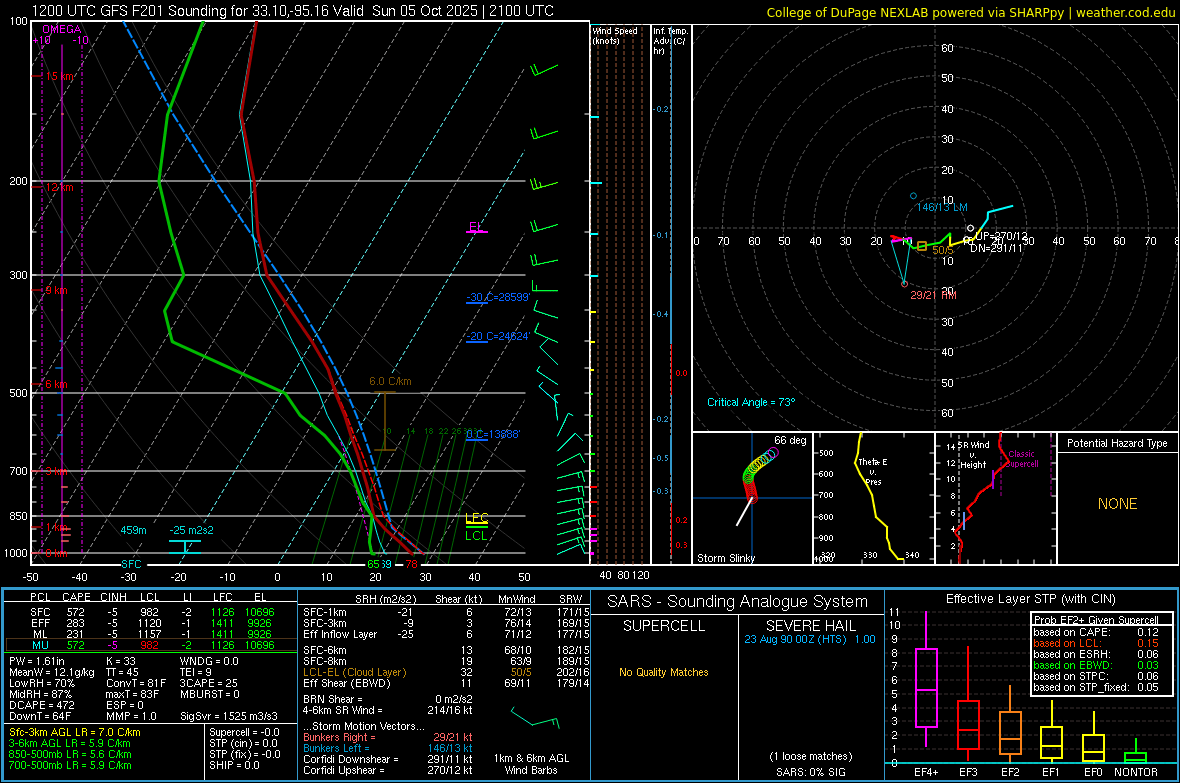Image resolution: width=1180 pixels, height=783 pixels.
Task: Select the SFC parcel row in table
Action: click(x=151, y=612)
